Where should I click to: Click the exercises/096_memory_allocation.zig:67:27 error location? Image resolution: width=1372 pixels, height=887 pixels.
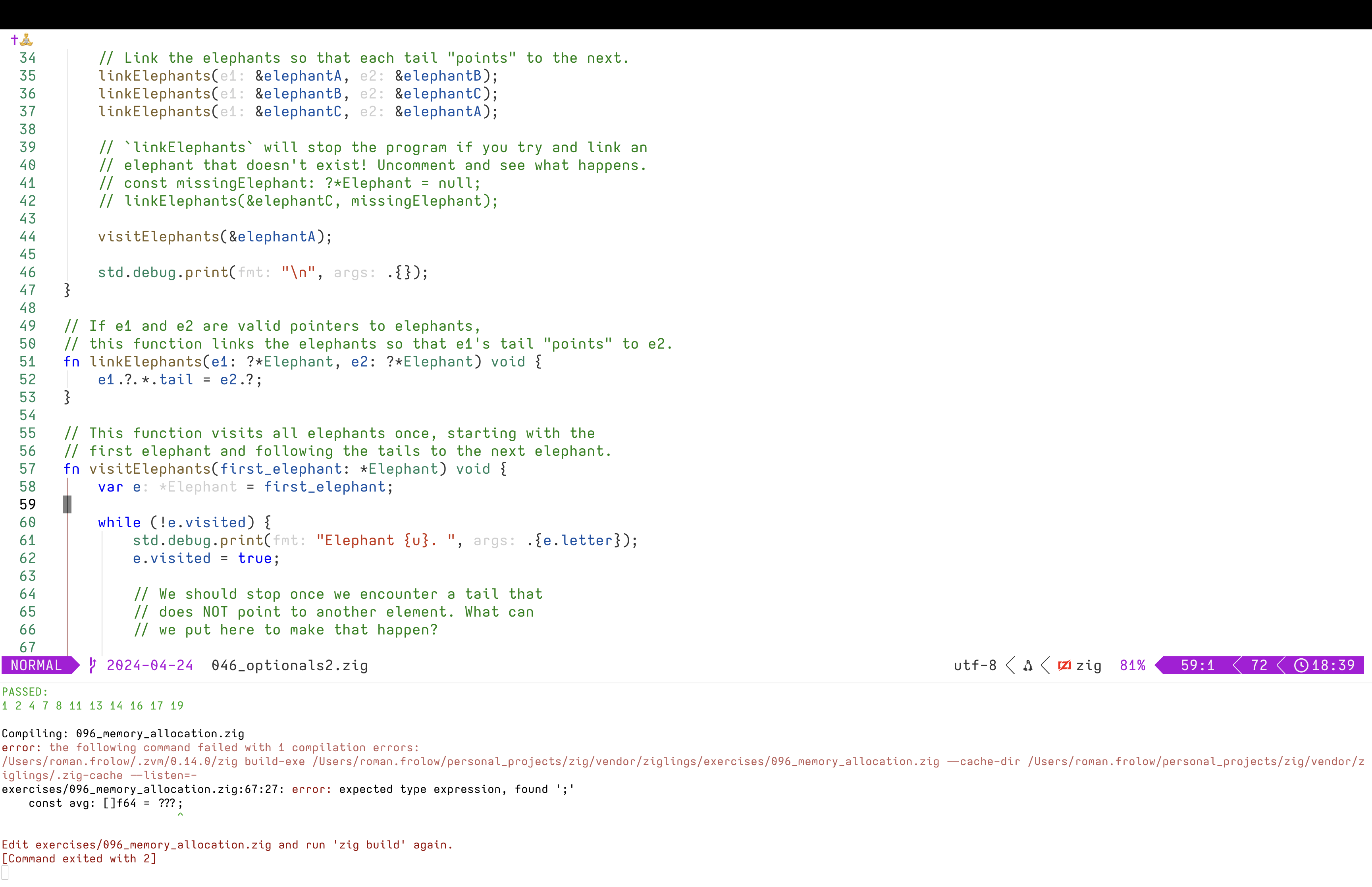point(142,790)
